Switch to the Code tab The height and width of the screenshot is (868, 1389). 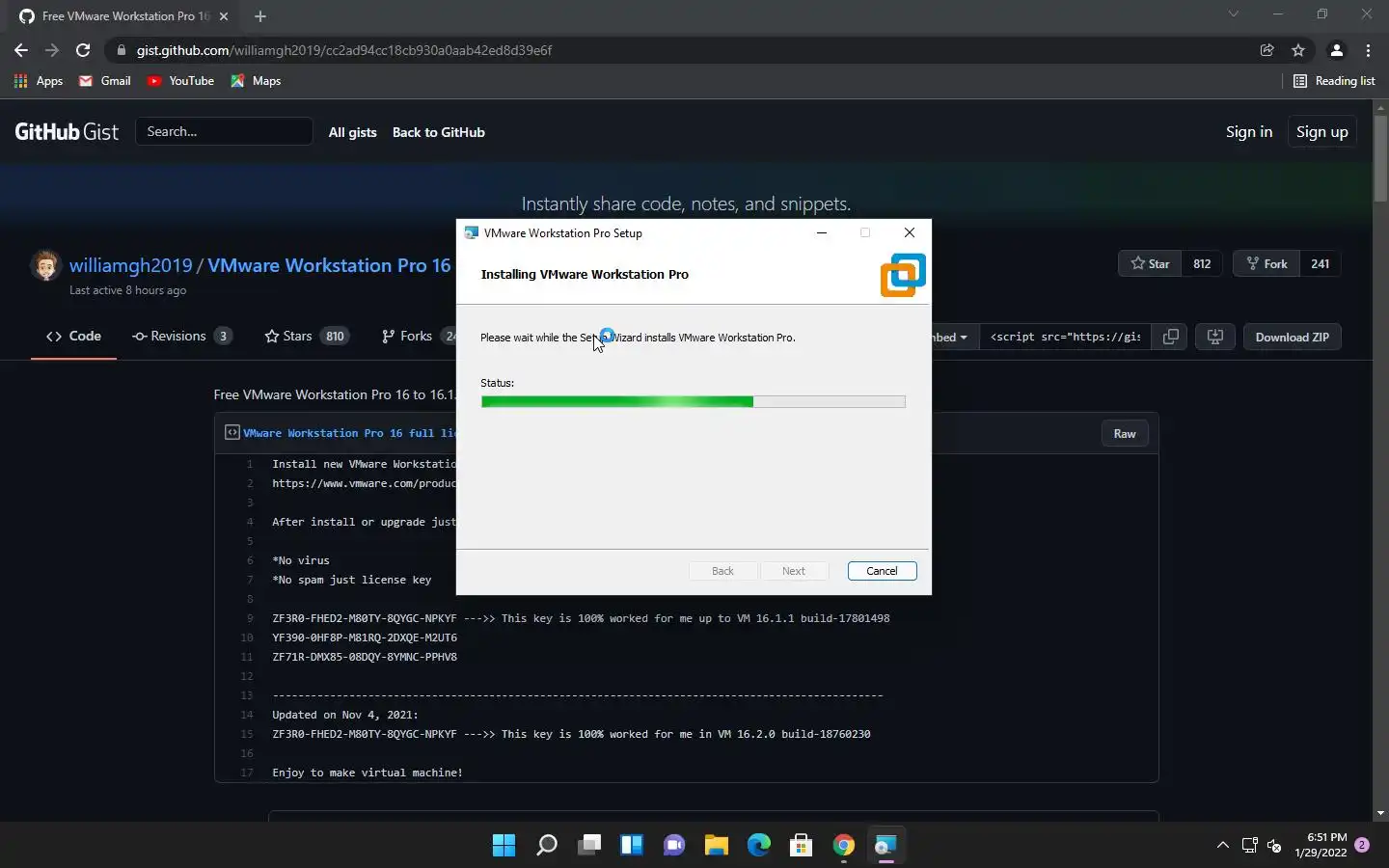point(73,337)
